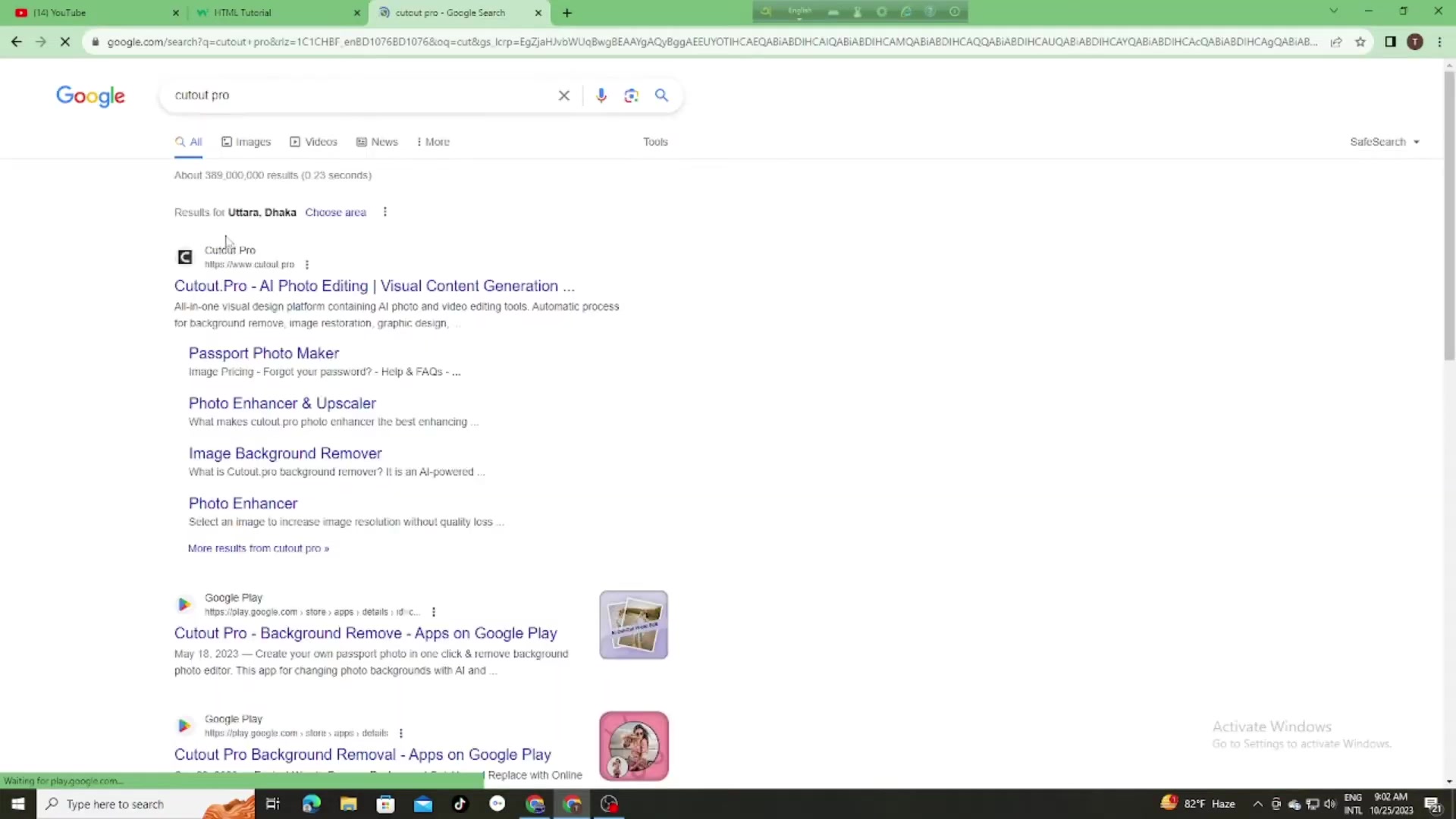The image size is (1456, 819).
Task: Expand the SafeSearch dropdown
Action: pos(1385,142)
